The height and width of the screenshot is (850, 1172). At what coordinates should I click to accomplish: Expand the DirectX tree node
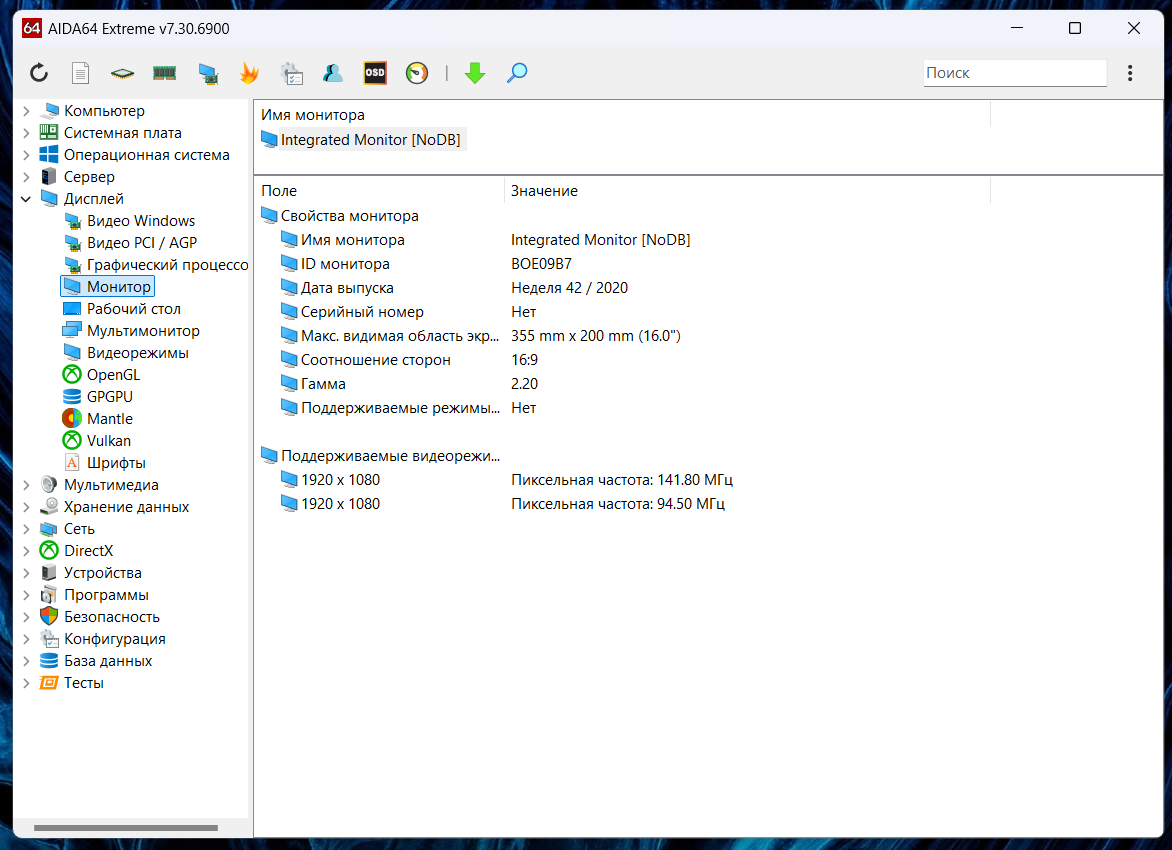click(x=26, y=551)
